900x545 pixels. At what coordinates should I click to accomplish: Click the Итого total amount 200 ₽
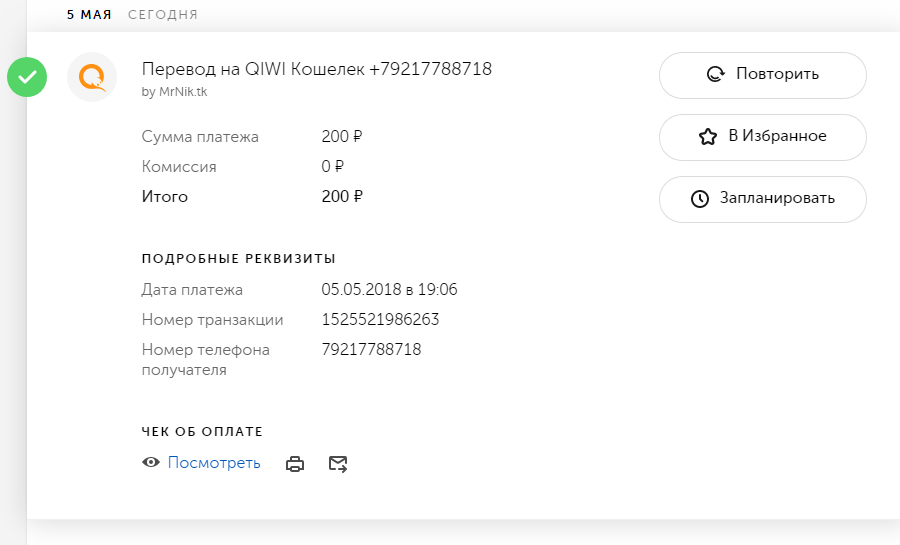(342, 197)
